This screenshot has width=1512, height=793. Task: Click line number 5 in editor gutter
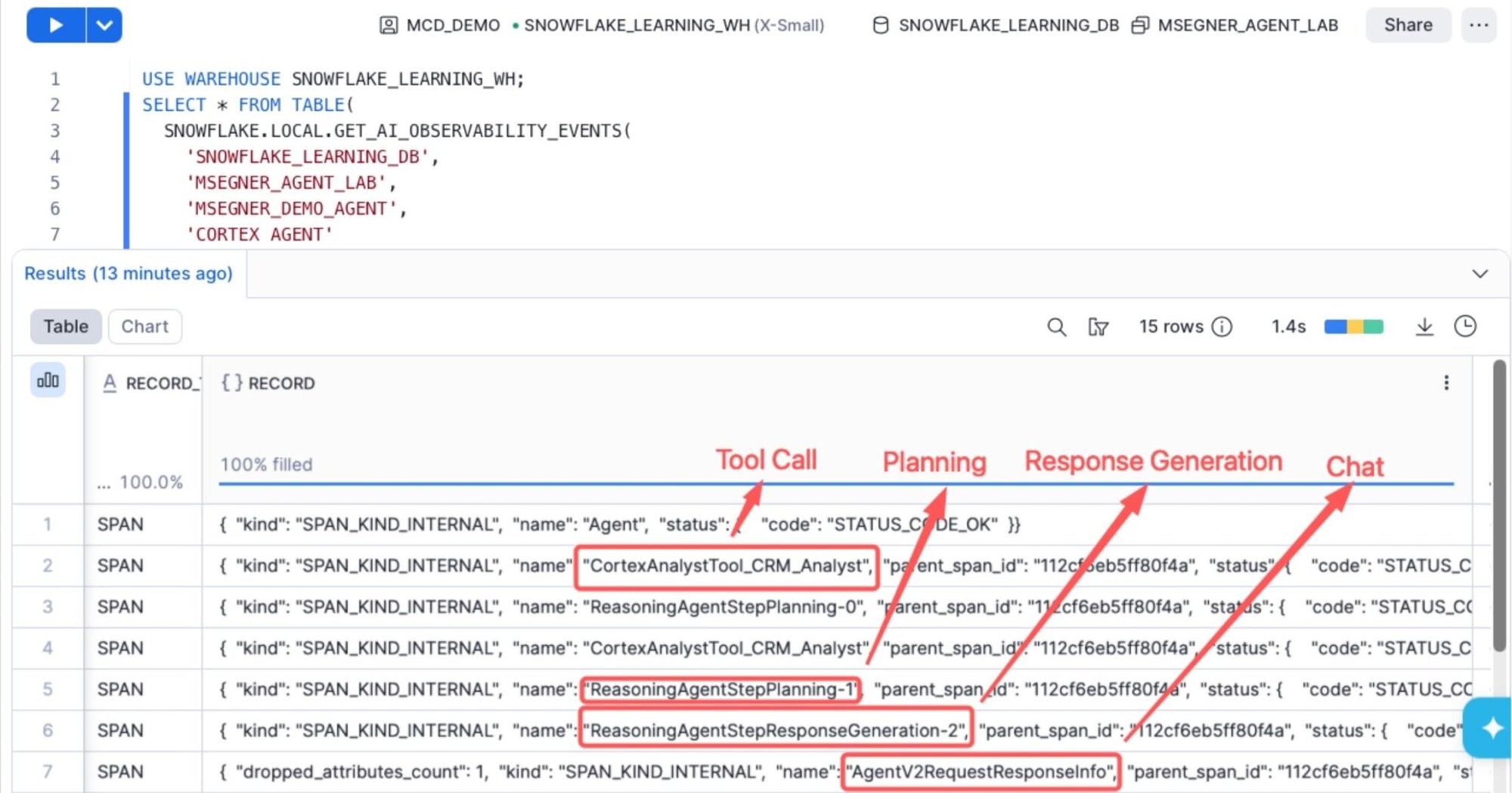pyautogui.click(x=55, y=183)
